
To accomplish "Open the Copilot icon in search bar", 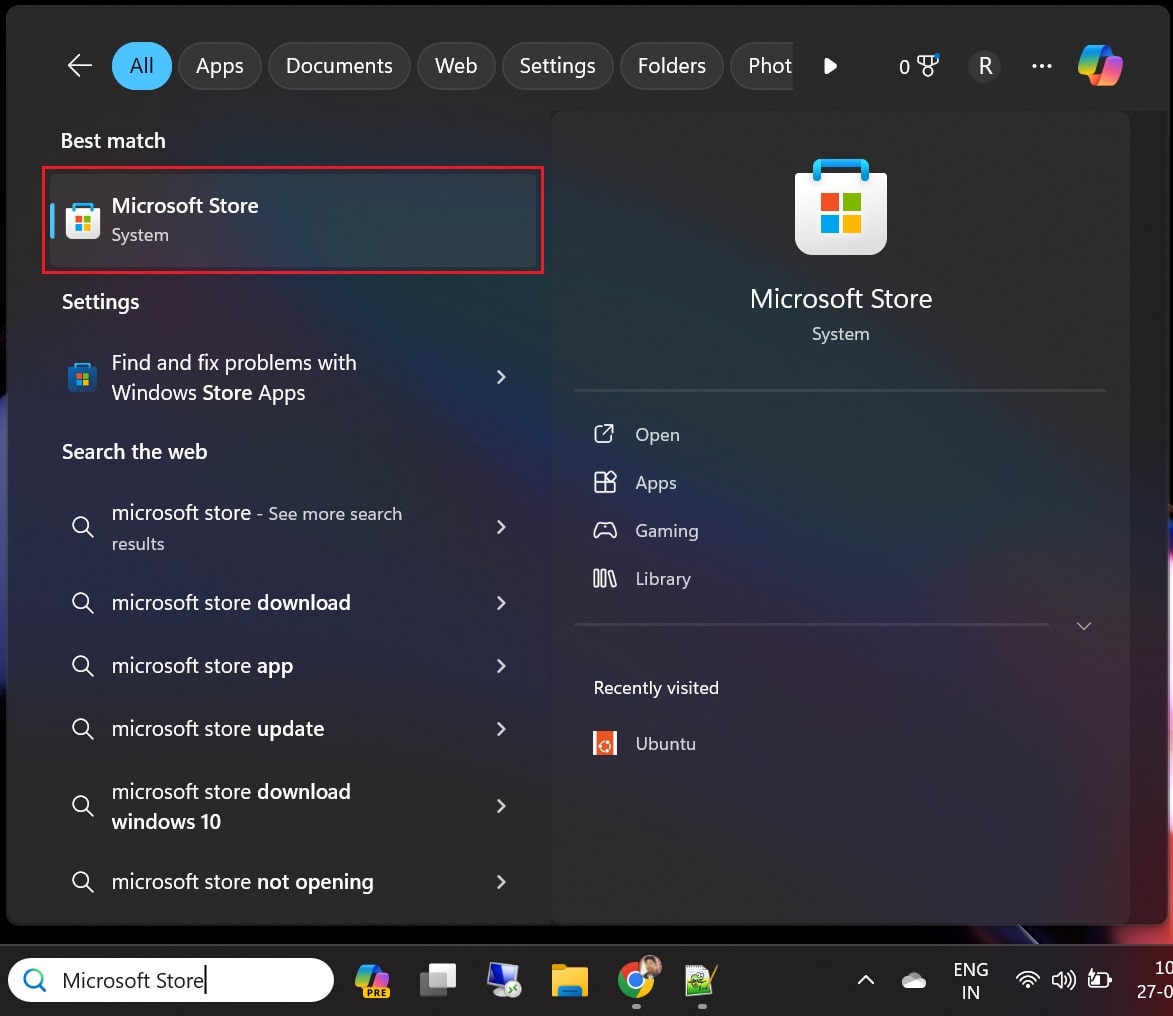I will pyautogui.click(x=1100, y=66).
